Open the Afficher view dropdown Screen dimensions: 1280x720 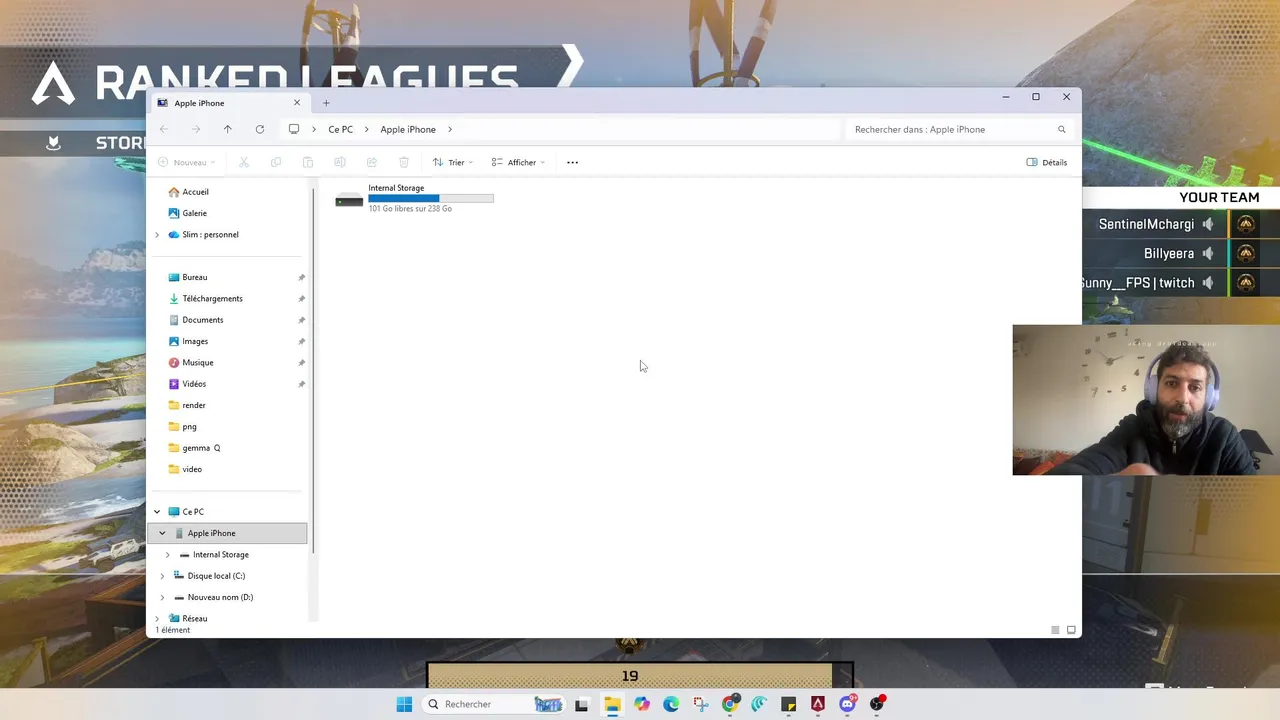[518, 162]
